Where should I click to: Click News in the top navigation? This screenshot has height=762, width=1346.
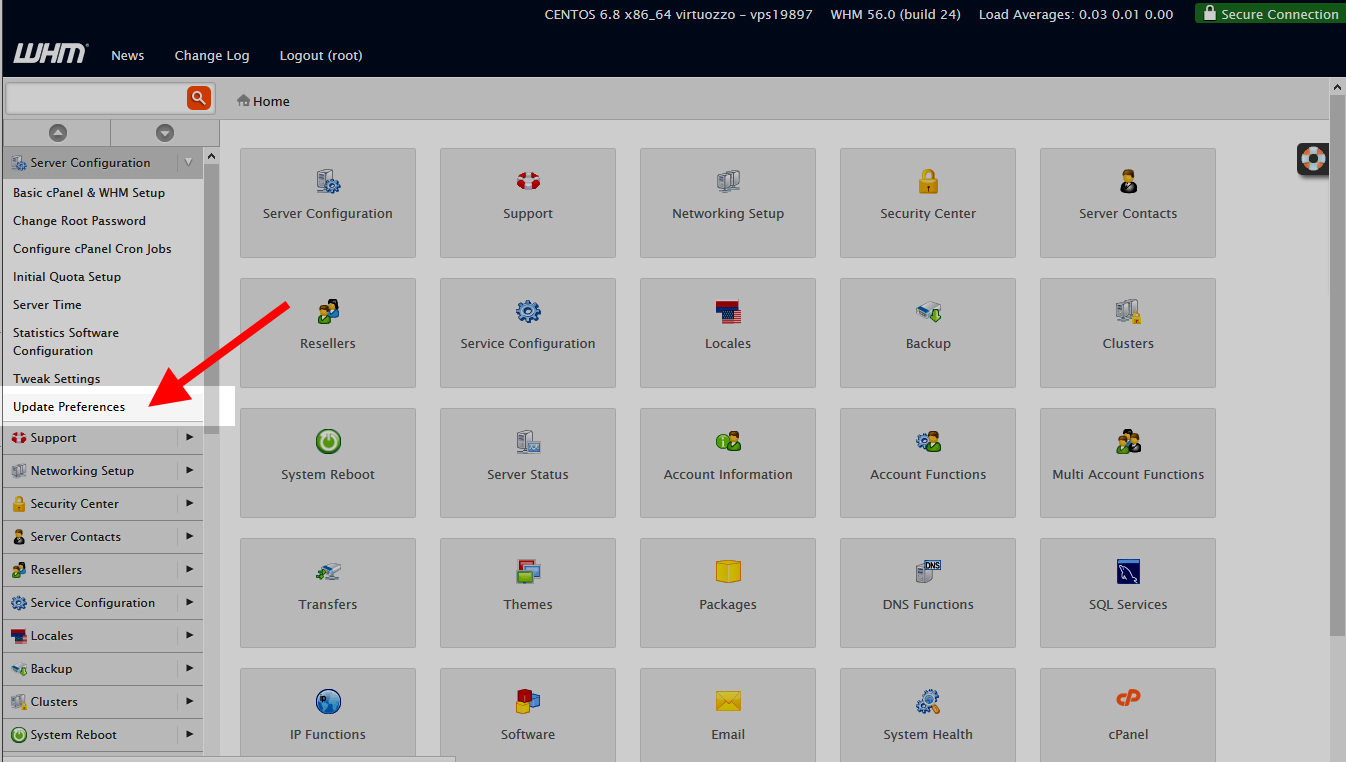pos(128,56)
